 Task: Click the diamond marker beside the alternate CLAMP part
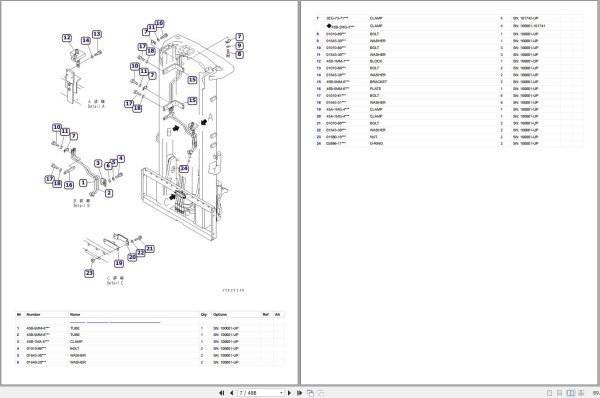[x=329, y=26]
